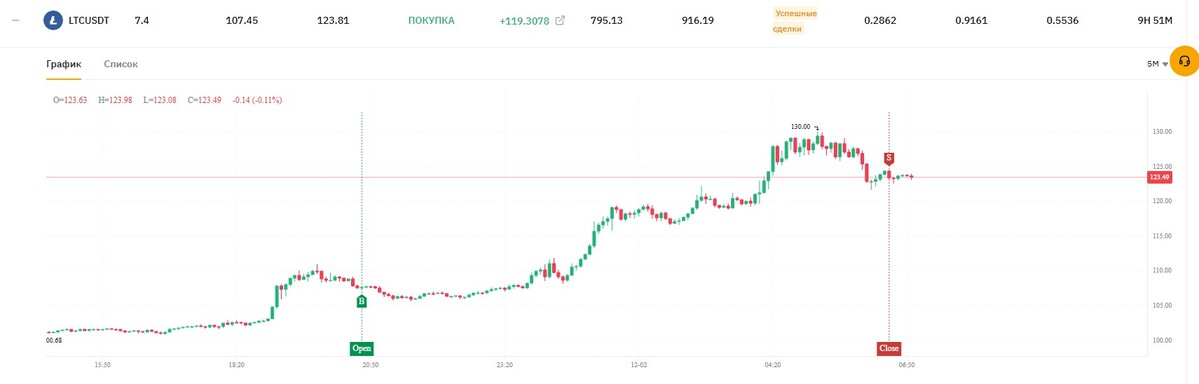Screen dimensions: 1199x384
Task: Click the 00.68 low price annotation
Action: tap(54, 340)
